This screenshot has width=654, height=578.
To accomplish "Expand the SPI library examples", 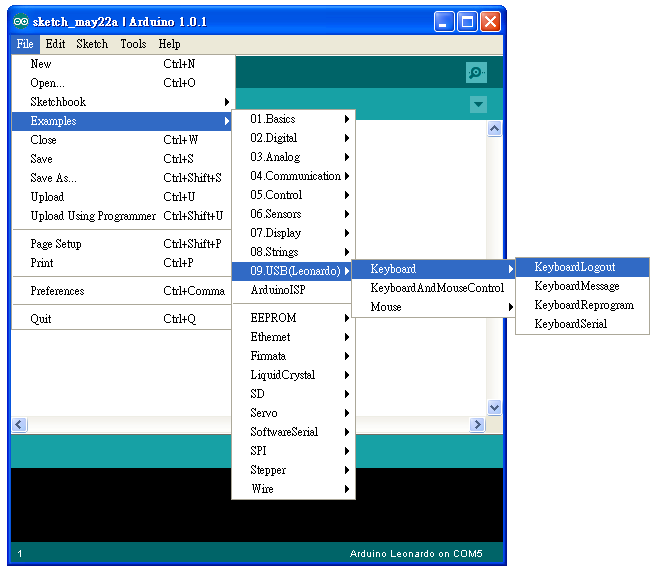I will click(x=294, y=451).
